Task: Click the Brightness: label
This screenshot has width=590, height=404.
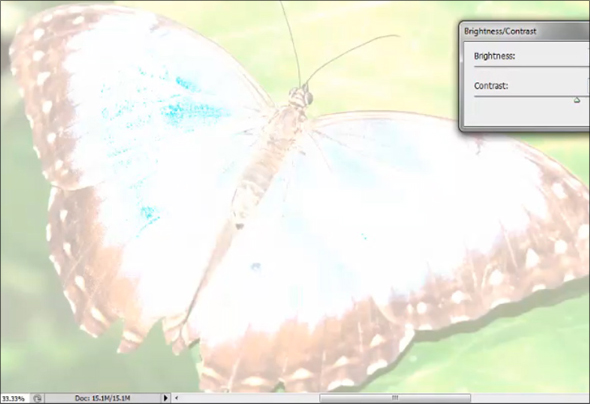Action: (494, 56)
